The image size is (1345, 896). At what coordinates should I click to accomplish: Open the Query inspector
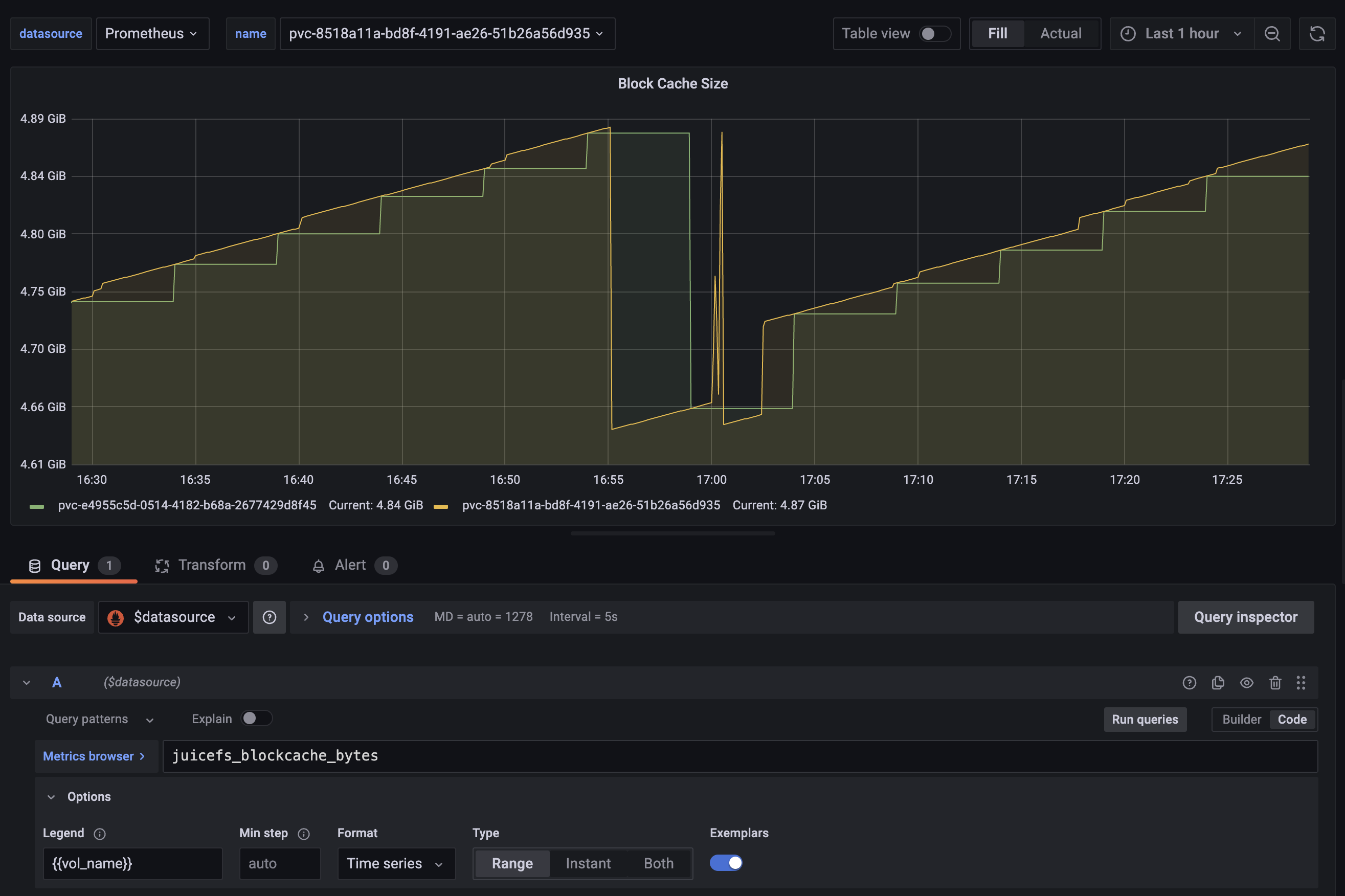pos(1246,617)
